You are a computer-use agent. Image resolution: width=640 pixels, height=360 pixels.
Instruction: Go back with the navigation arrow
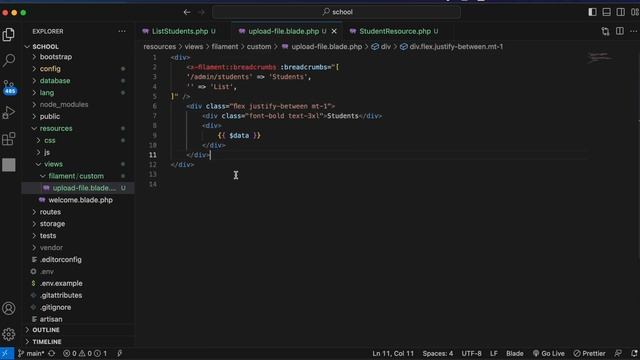click(187, 12)
